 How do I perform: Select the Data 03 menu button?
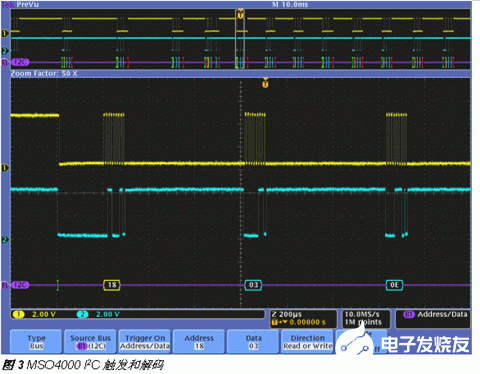253,342
